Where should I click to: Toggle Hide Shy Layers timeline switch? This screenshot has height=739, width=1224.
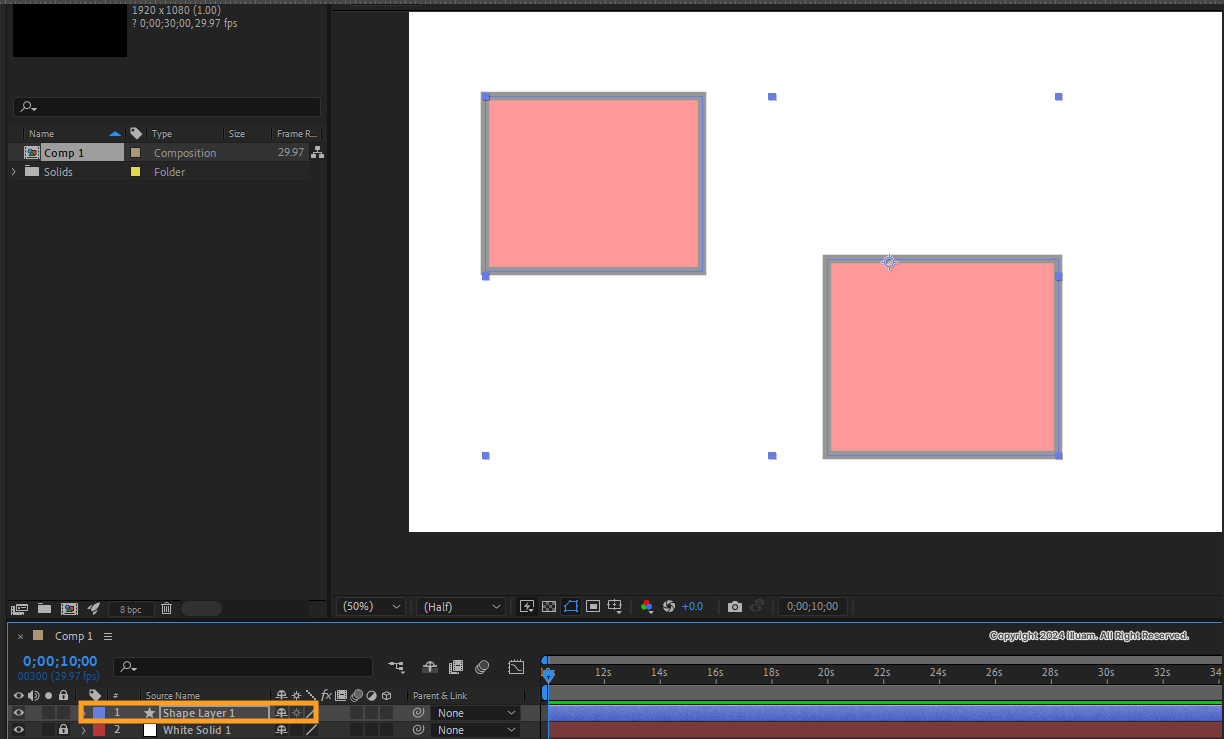click(x=430, y=666)
